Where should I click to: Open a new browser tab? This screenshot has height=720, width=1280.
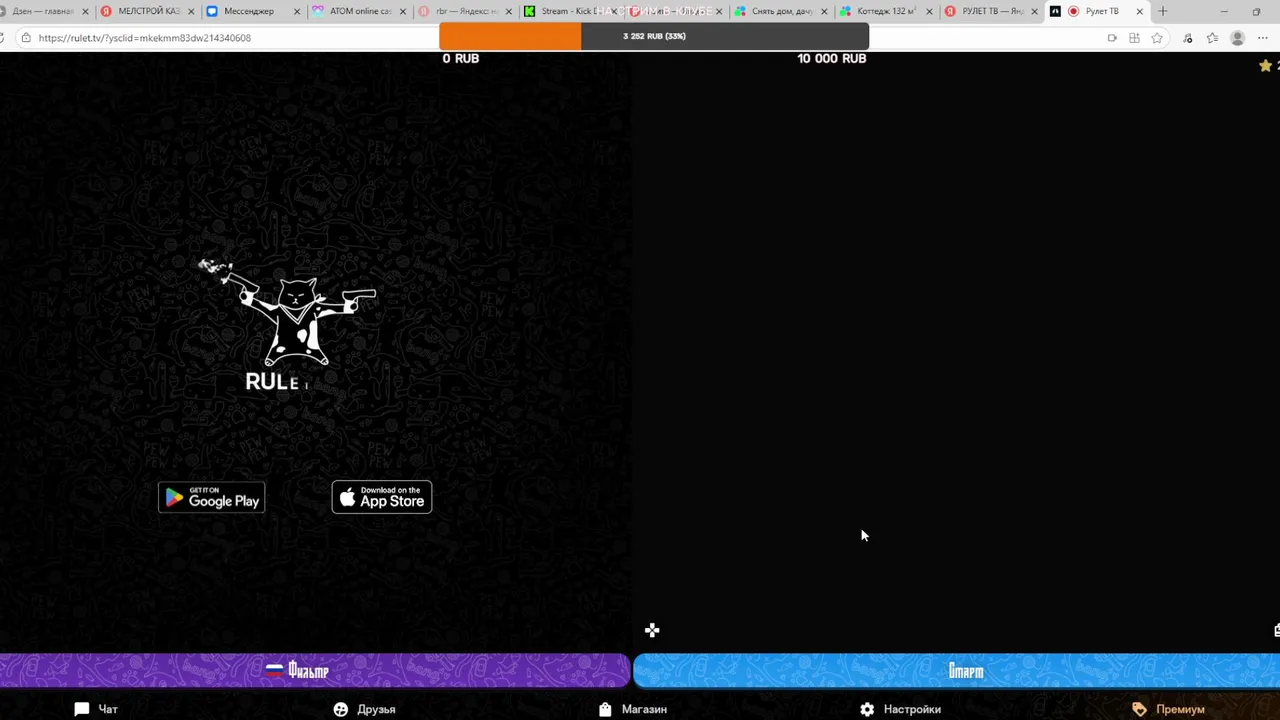point(1162,11)
